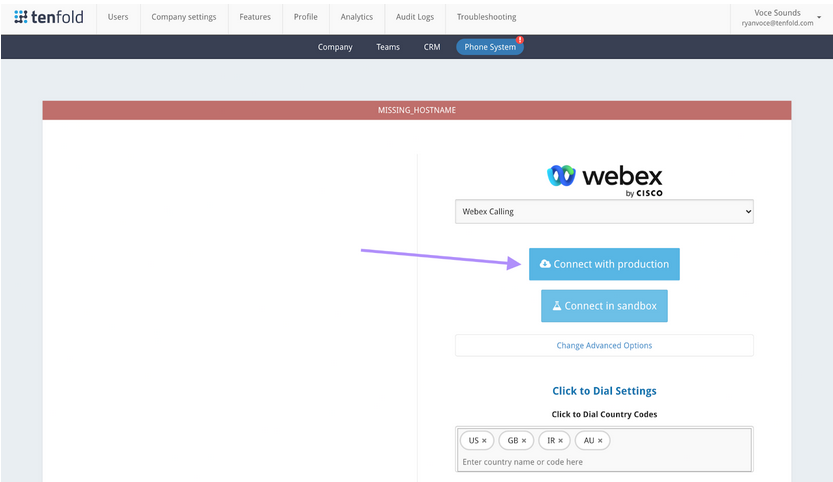
Task: View the Audit Logs
Action: (415, 17)
